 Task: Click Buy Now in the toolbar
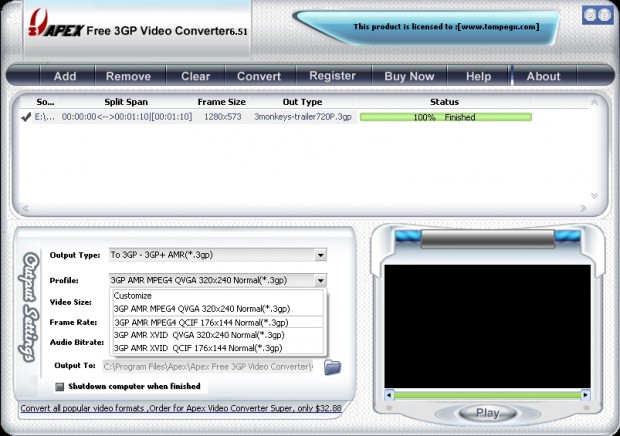pyautogui.click(x=409, y=76)
